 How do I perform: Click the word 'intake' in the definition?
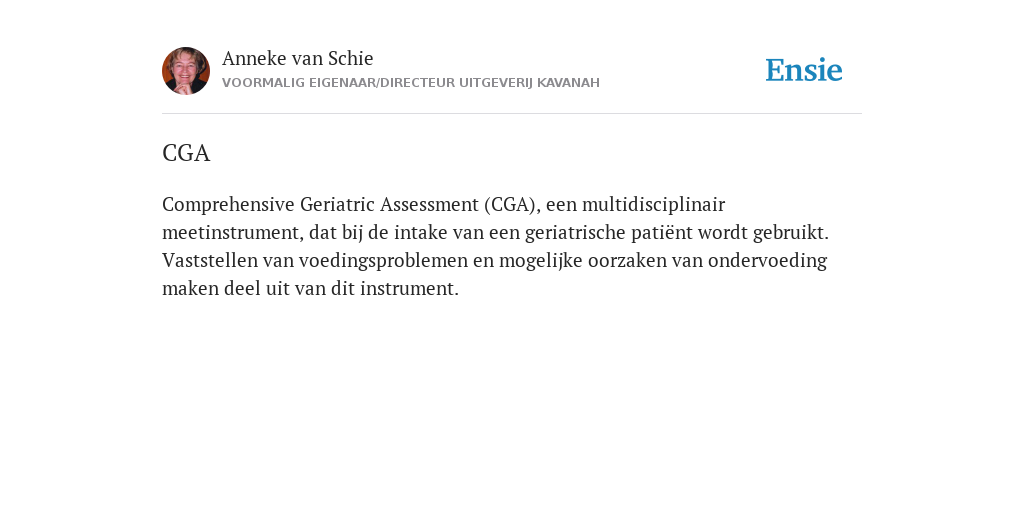click(x=420, y=232)
